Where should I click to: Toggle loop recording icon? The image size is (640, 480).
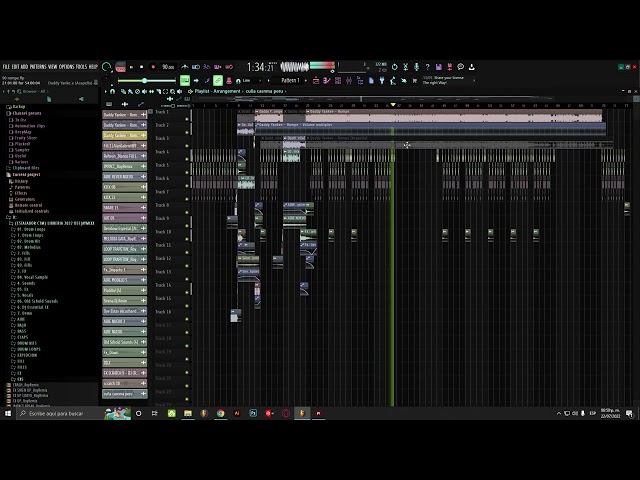[229, 67]
